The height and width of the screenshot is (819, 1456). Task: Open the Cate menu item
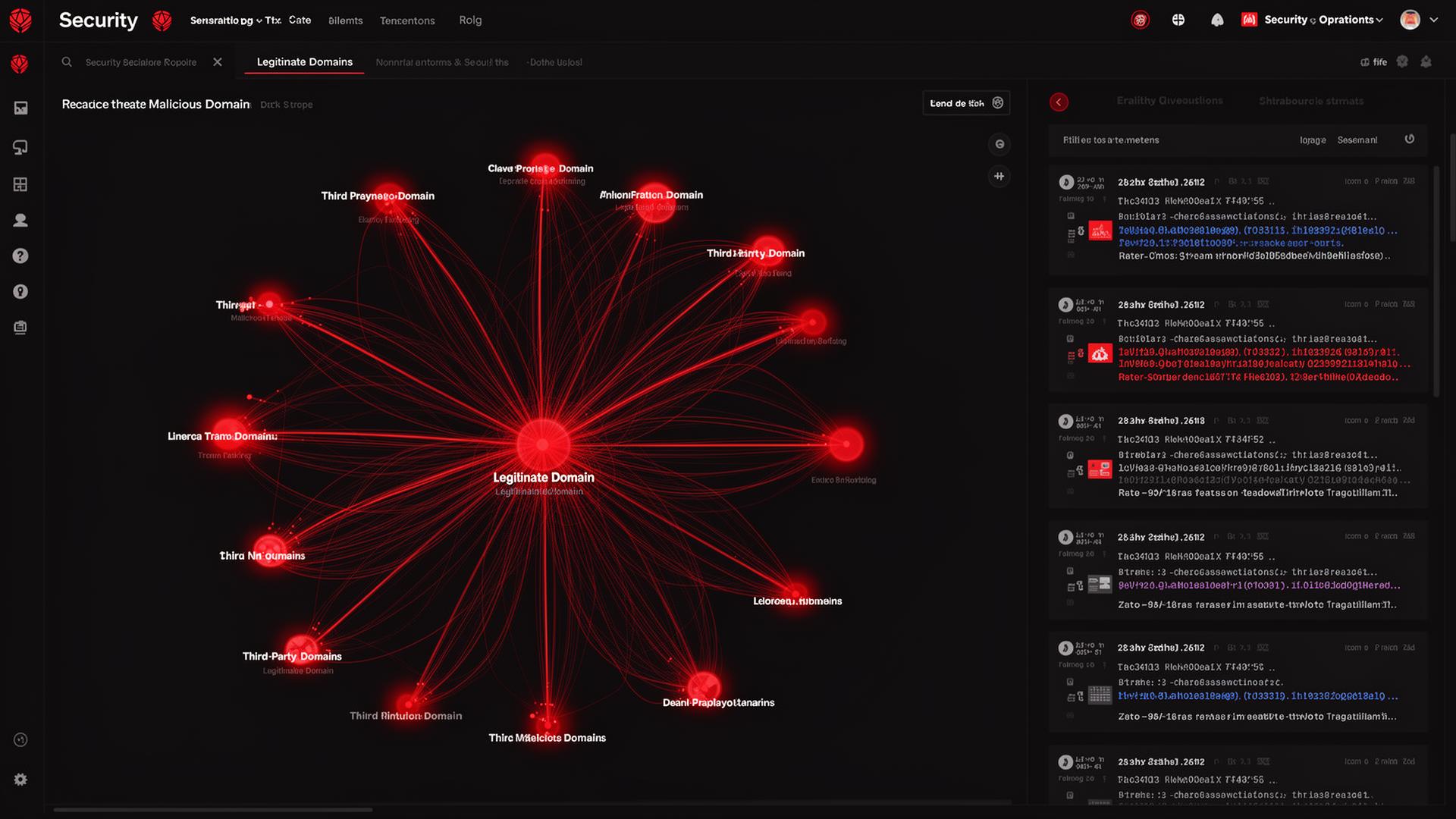coord(300,20)
